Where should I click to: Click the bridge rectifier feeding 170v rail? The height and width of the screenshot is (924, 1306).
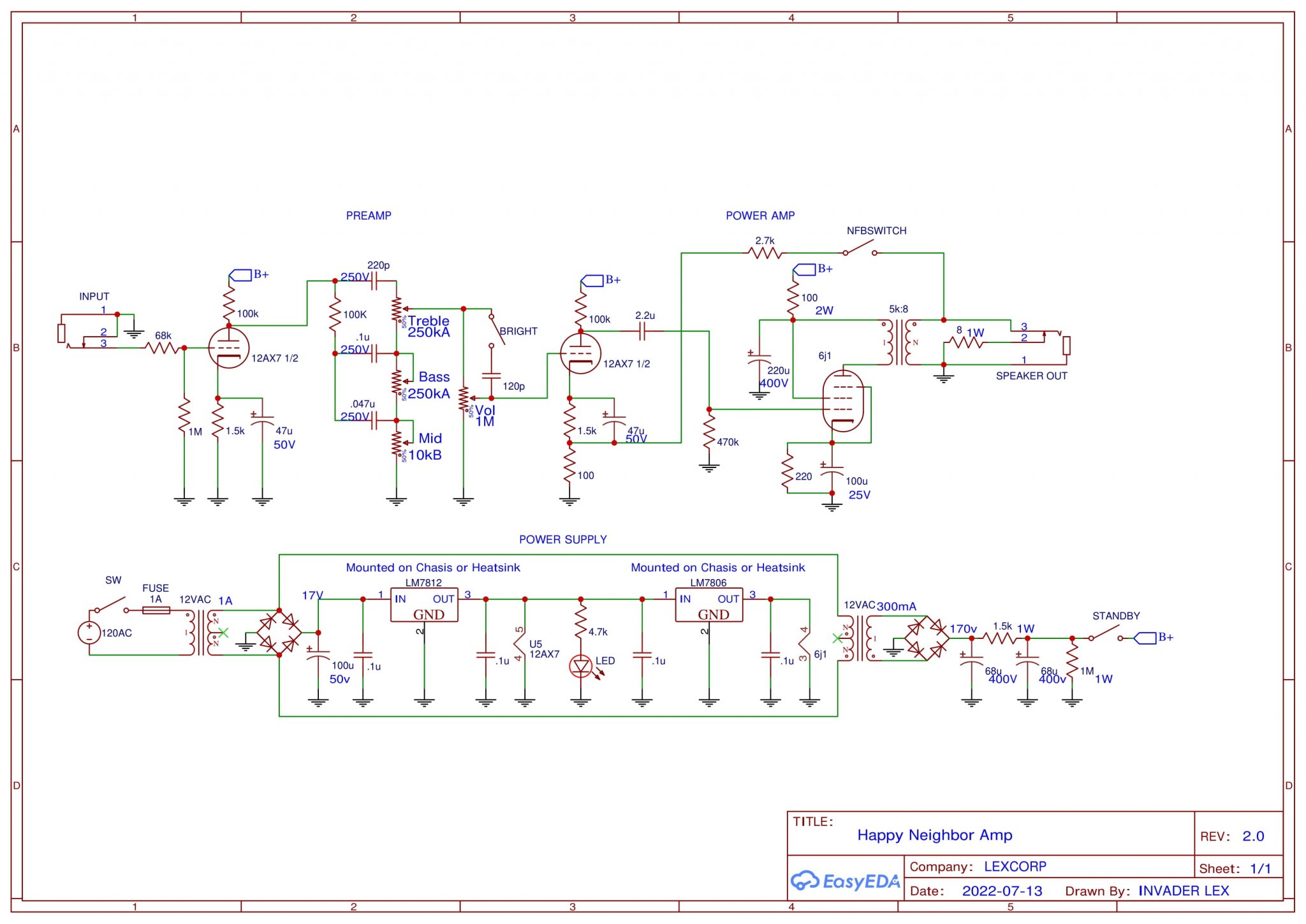tap(927, 638)
